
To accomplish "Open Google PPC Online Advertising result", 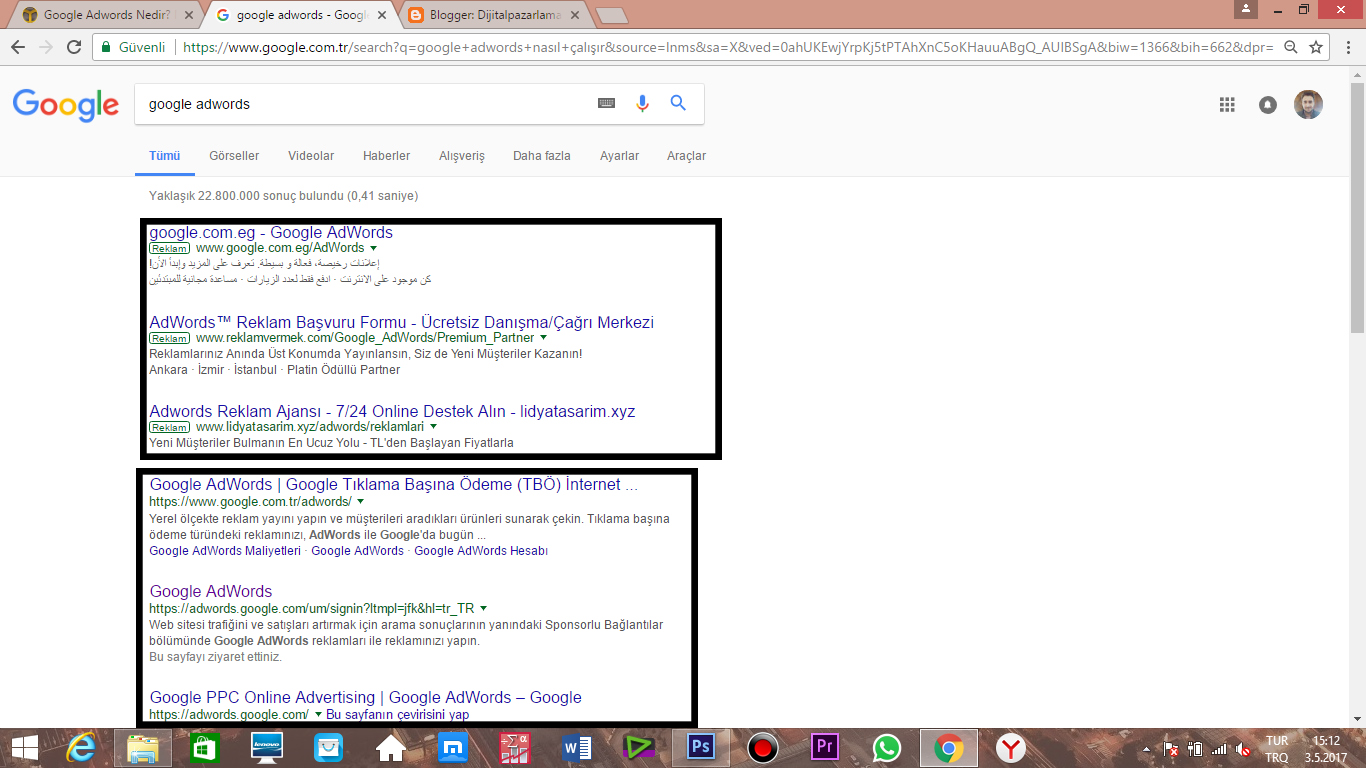I will point(365,697).
